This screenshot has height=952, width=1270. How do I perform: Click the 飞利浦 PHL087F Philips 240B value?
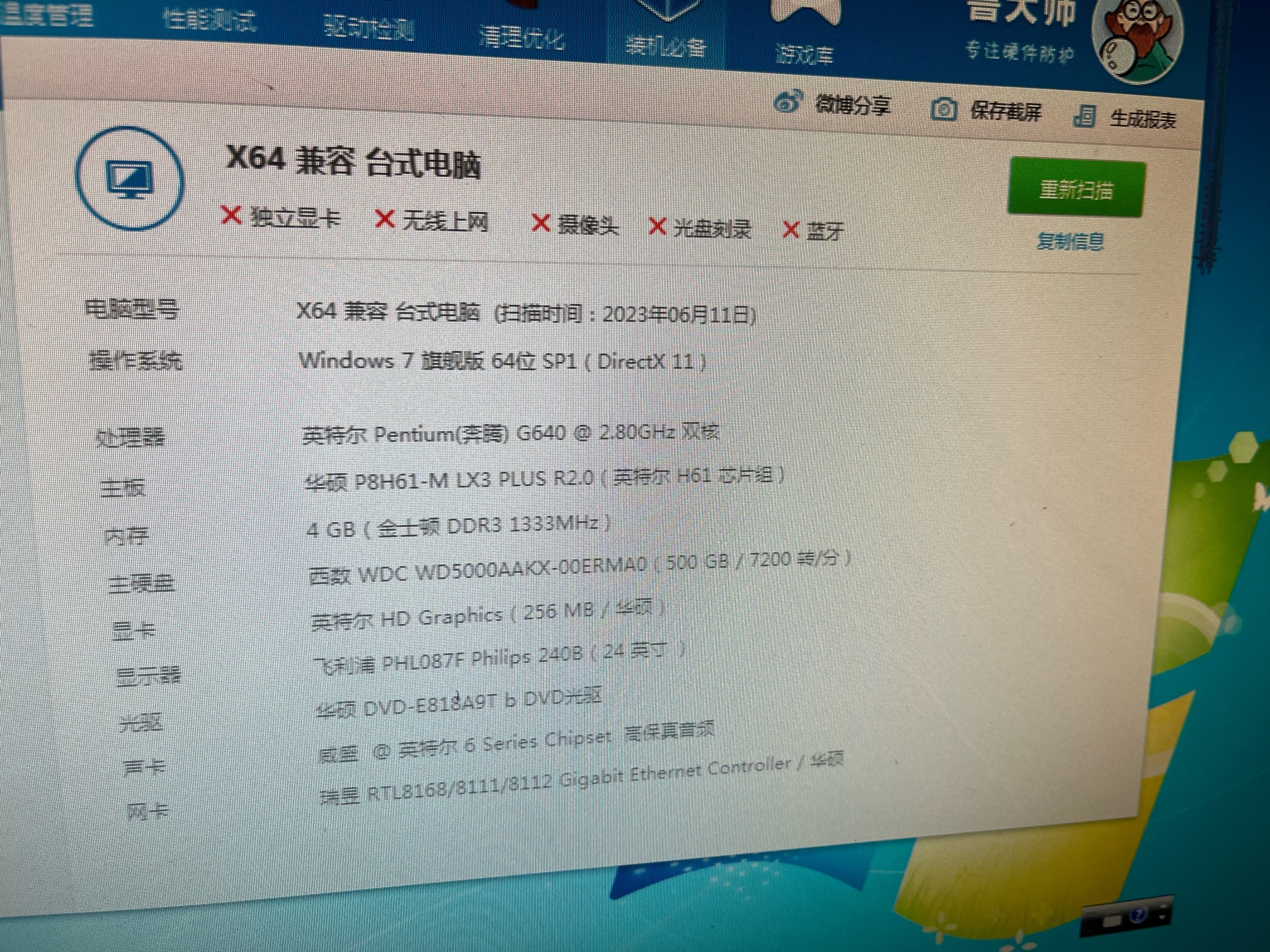(x=500, y=657)
